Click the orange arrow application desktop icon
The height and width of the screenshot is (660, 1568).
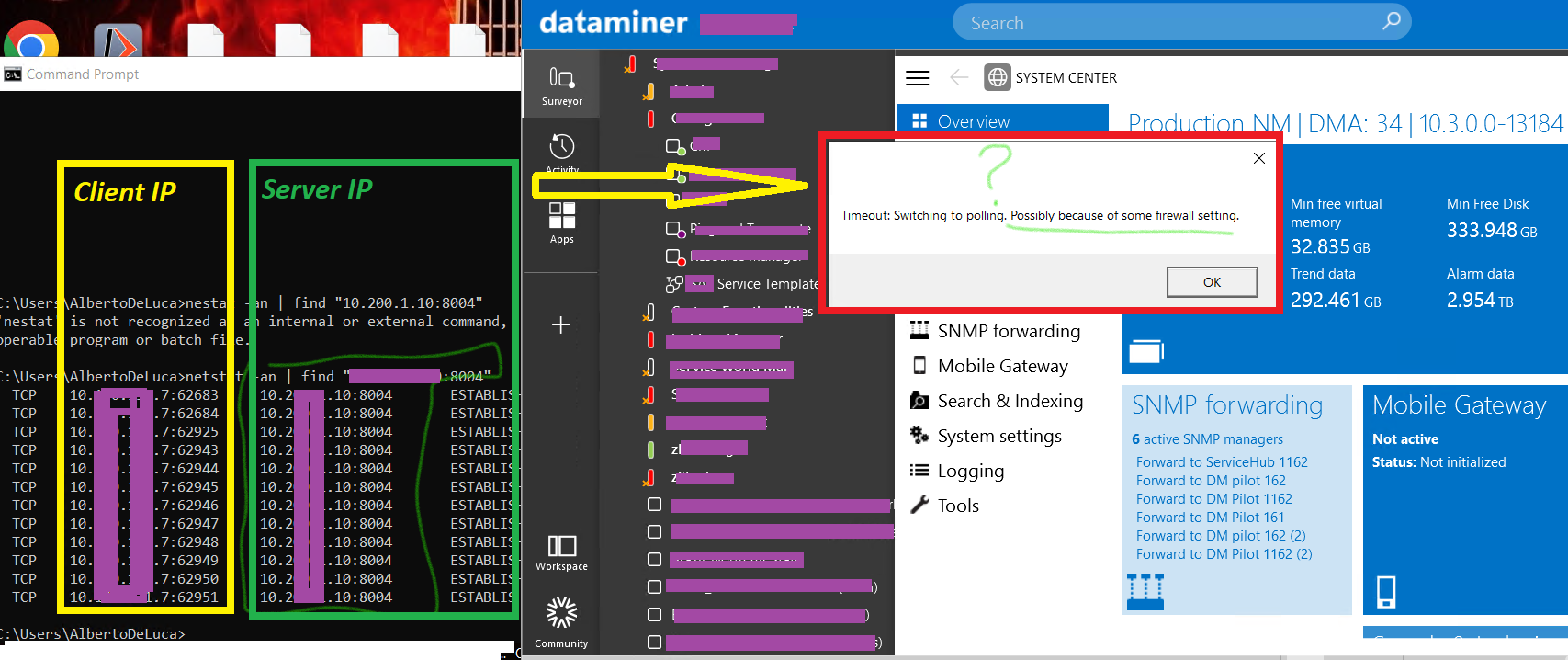118,40
